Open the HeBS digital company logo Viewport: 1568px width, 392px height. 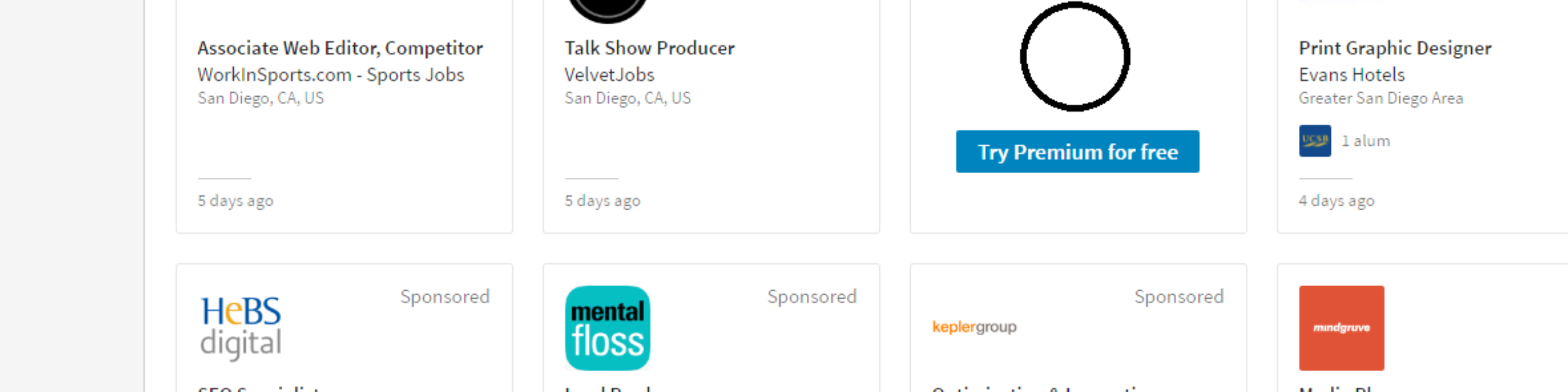click(241, 328)
